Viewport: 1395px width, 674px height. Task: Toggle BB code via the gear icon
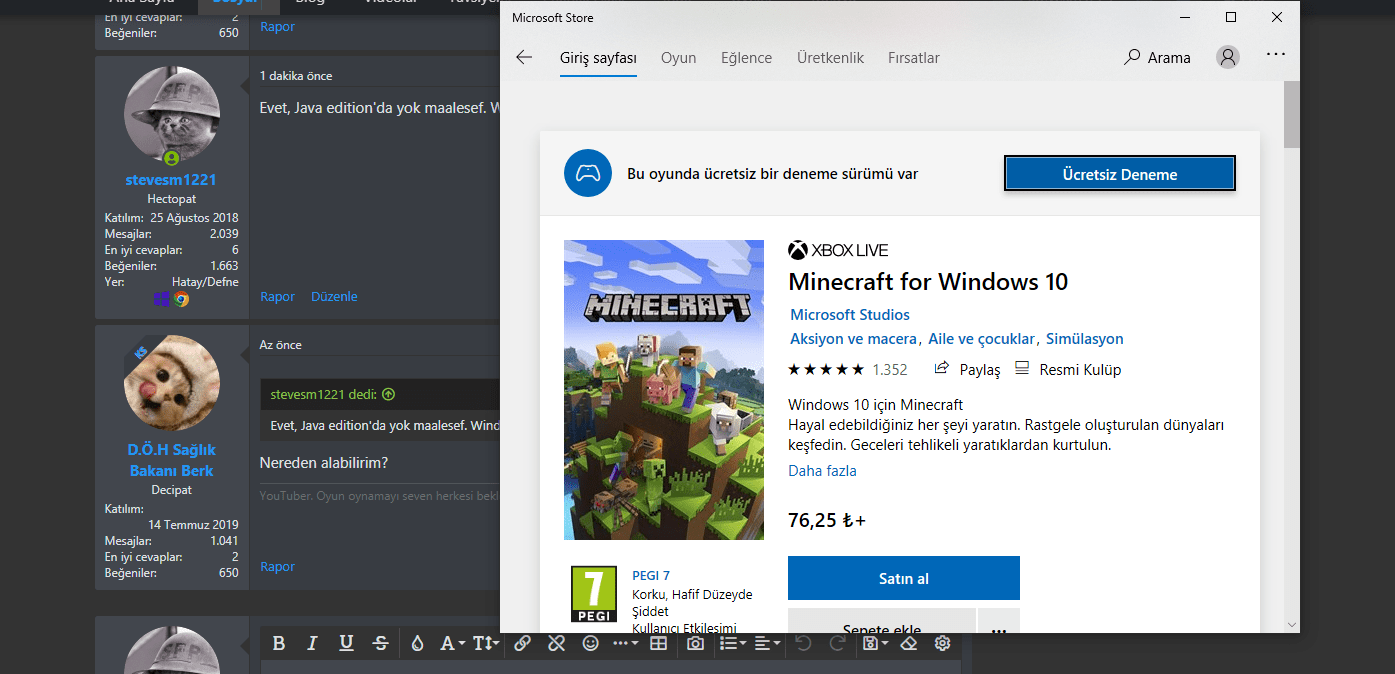tap(942, 643)
